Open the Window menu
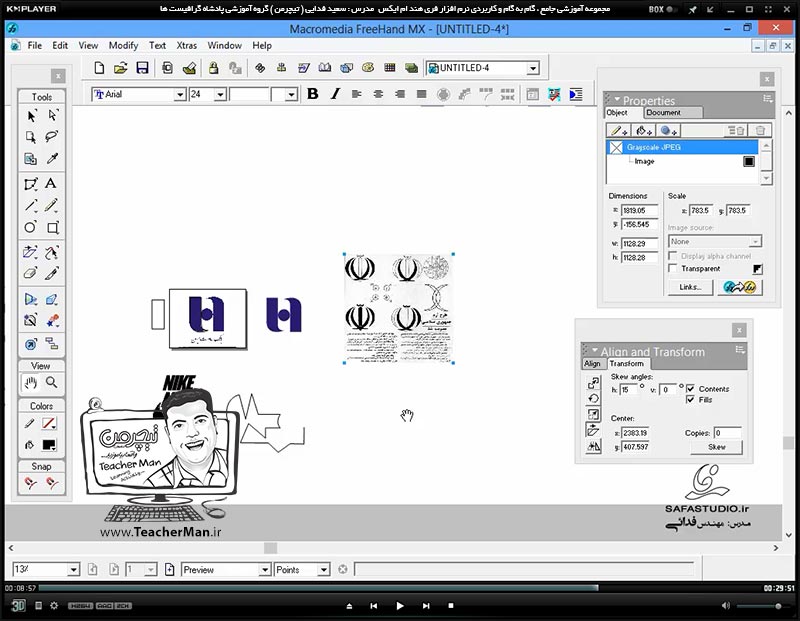 224,45
